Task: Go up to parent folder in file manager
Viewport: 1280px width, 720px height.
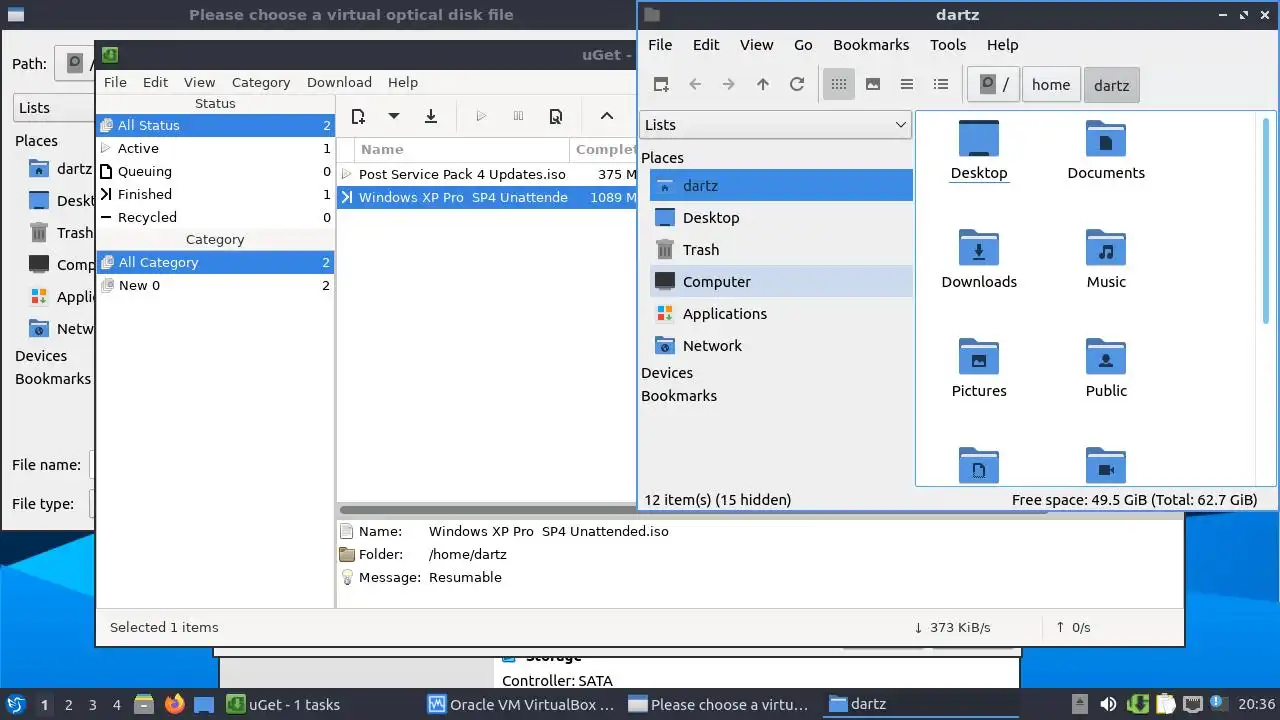Action: (x=763, y=85)
